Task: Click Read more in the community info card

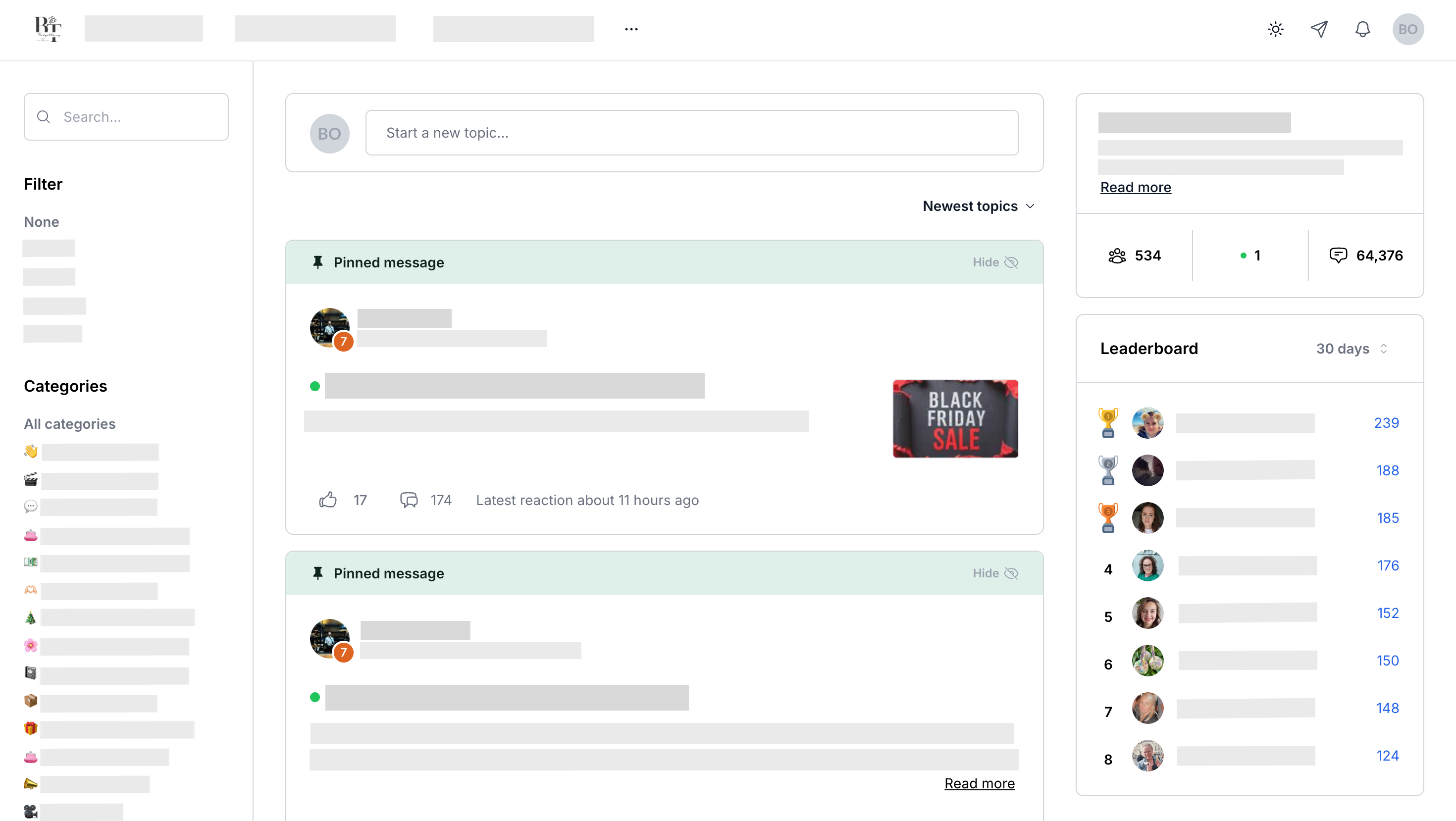Action: [1135, 187]
